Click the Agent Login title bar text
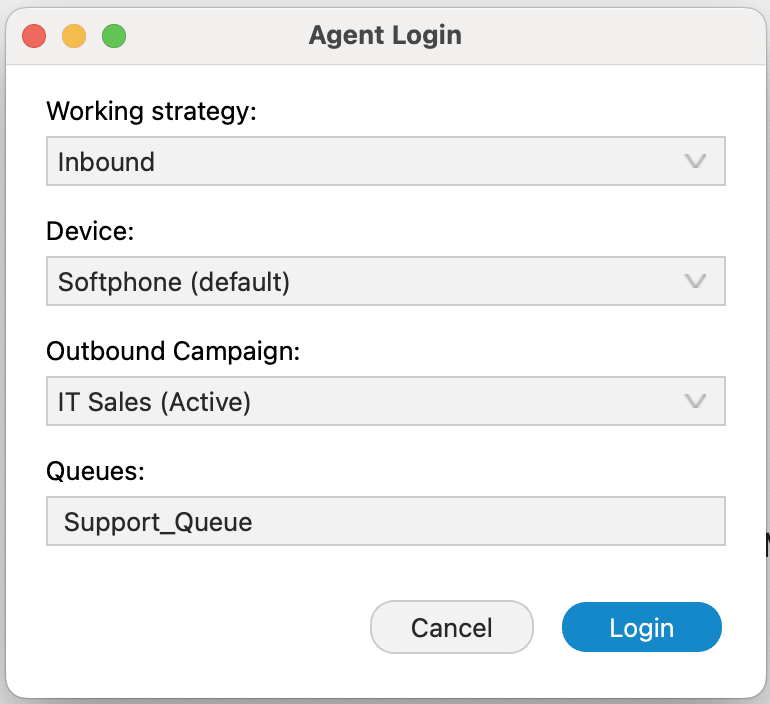Viewport: 770px width, 704px height. click(x=385, y=36)
